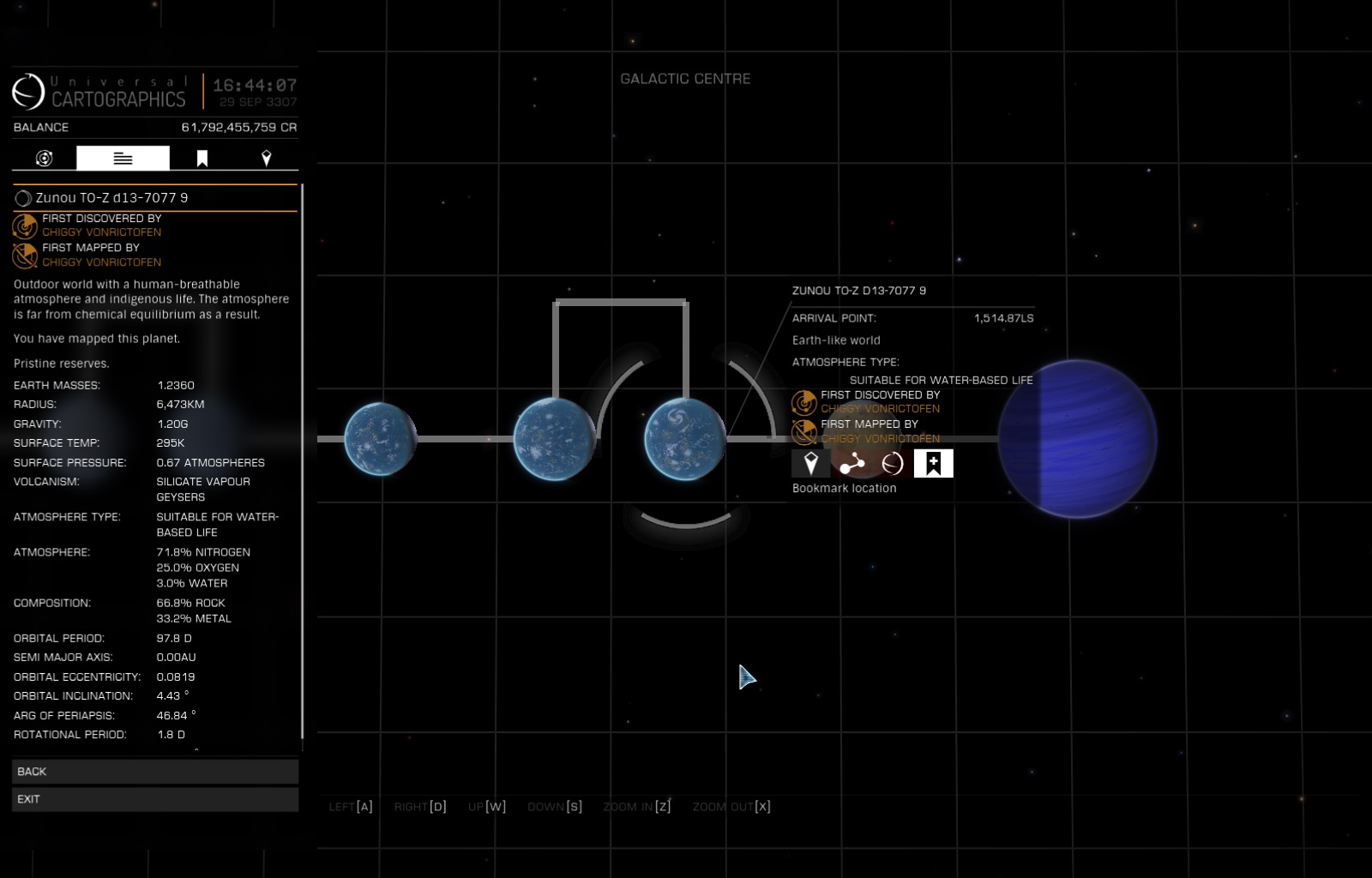Viewport: 1372px width, 878px height.
Task: Click the 66.8% ROCK composition entry
Action: coord(191,604)
